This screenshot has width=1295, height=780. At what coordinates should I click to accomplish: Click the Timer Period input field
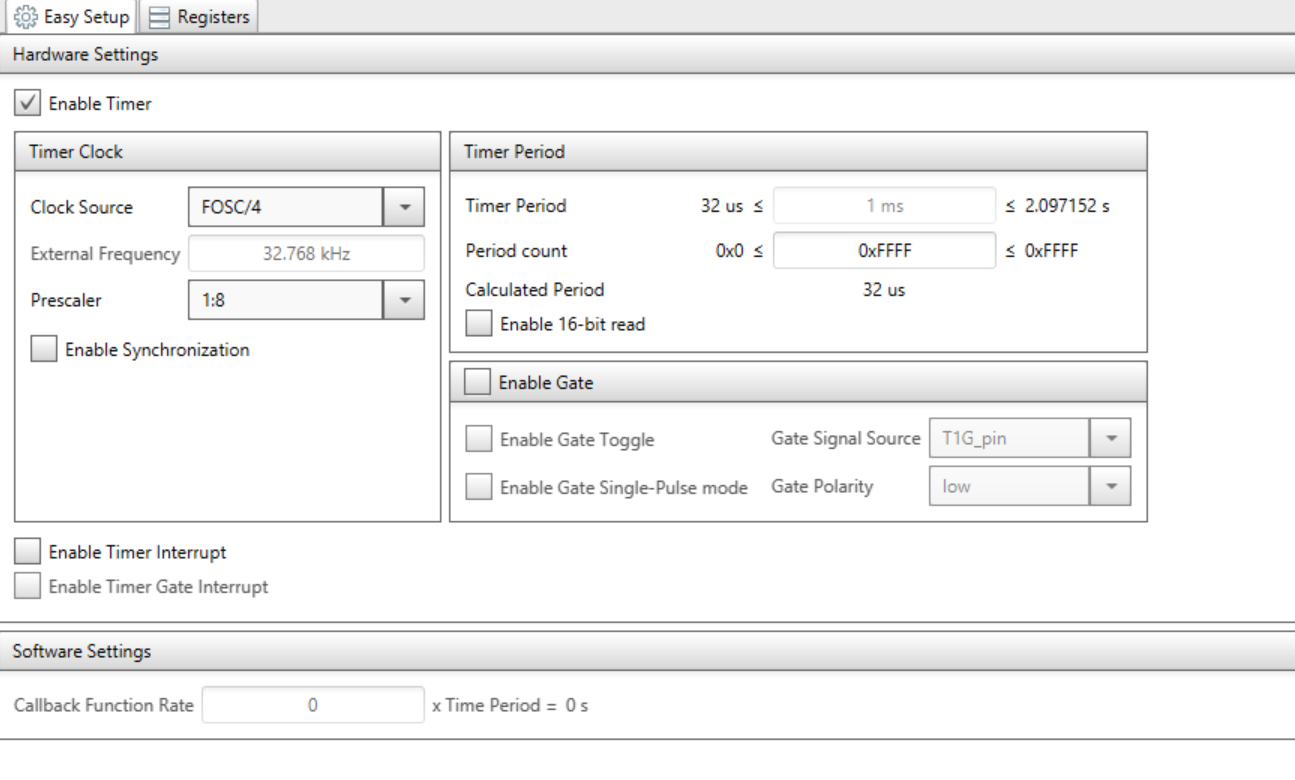point(884,206)
